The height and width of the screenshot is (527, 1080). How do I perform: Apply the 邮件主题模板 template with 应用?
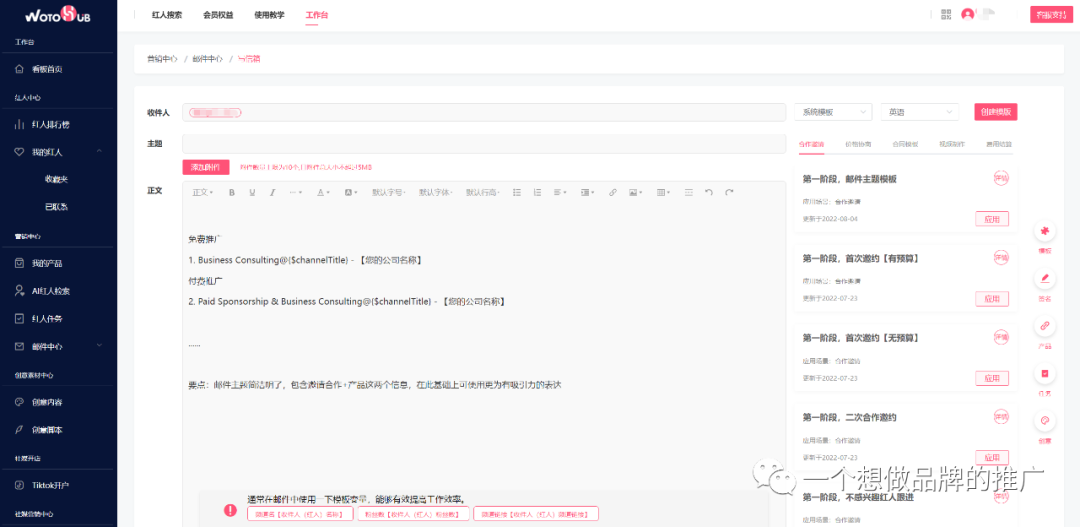coord(992,219)
